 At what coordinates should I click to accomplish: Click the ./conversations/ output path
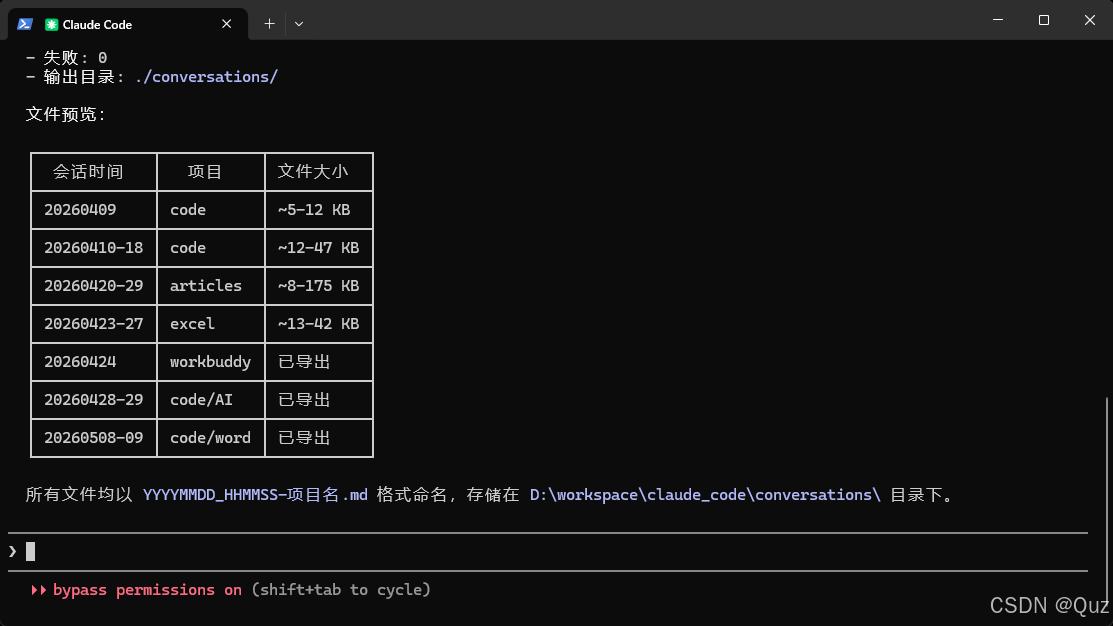coord(206,77)
